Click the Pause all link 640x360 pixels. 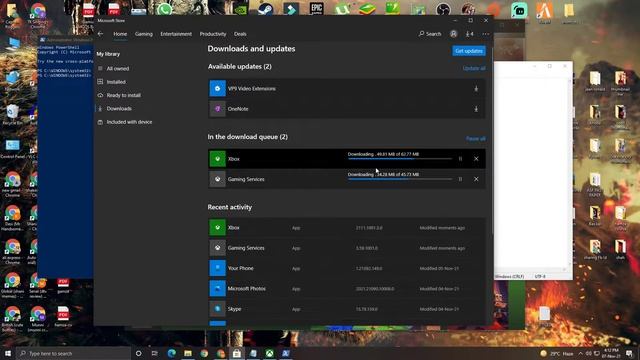pyautogui.click(x=476, y=139)
